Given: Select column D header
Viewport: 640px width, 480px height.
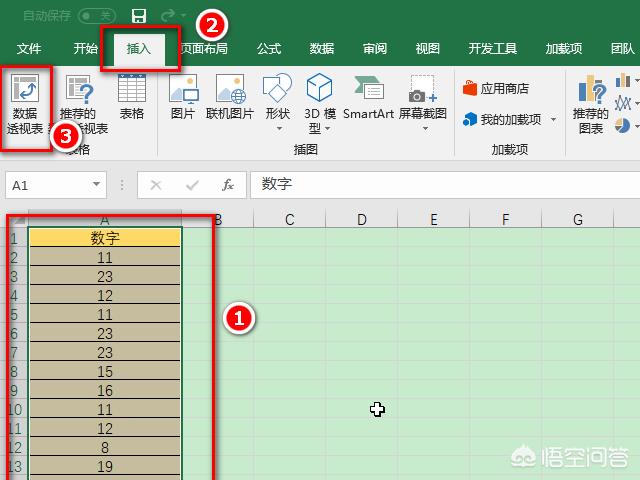Looking at the screenshot, I should 361,220.
